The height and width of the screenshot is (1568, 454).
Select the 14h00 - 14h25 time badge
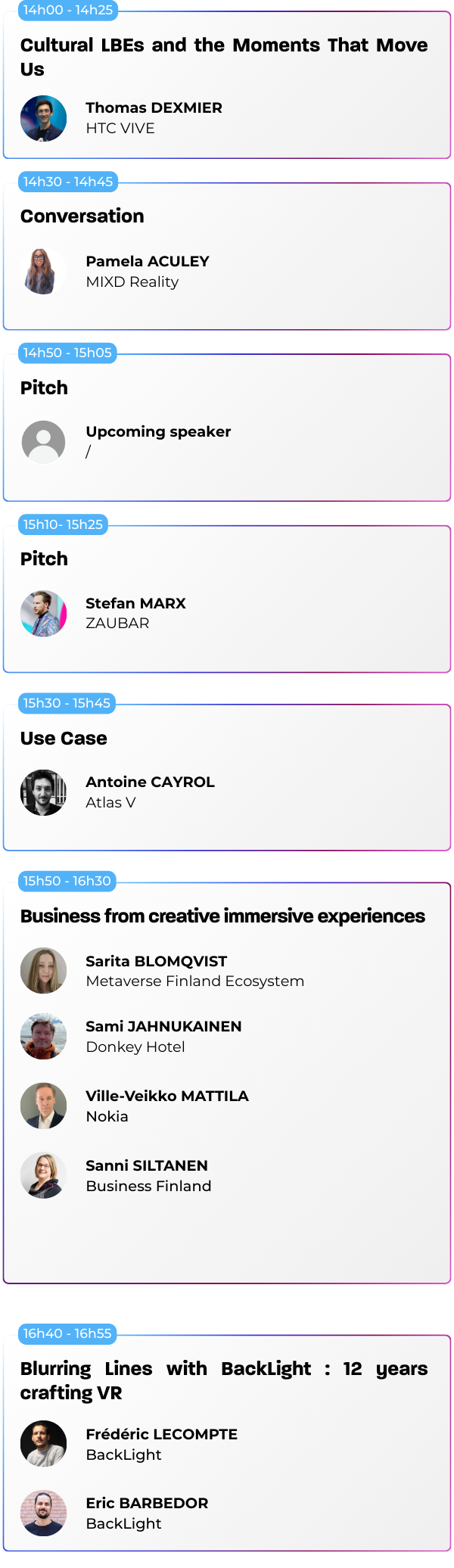coord(67,10)
